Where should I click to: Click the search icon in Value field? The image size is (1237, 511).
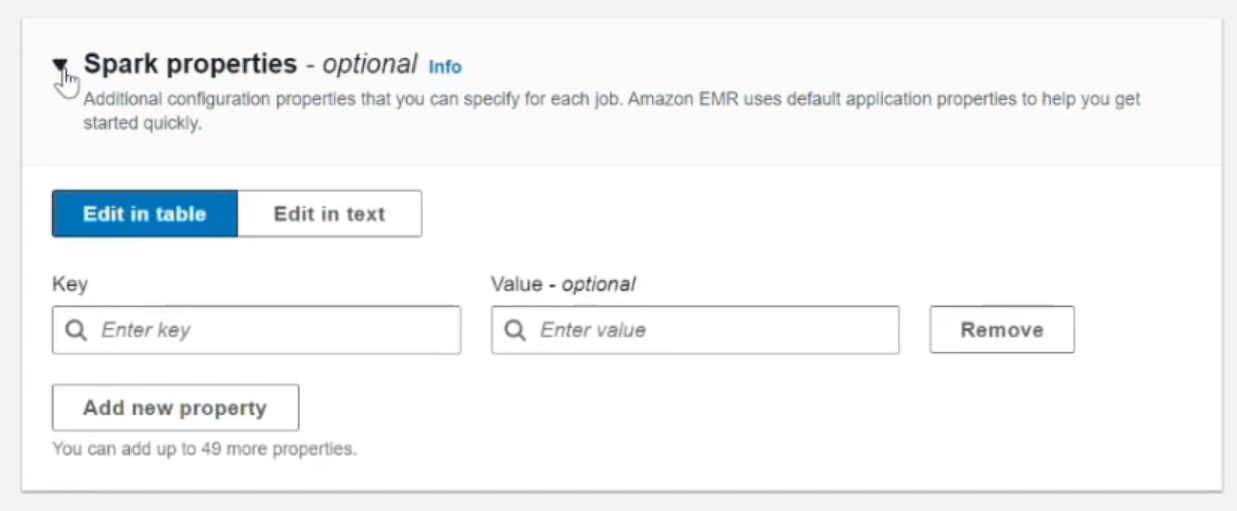click(515, 330)
